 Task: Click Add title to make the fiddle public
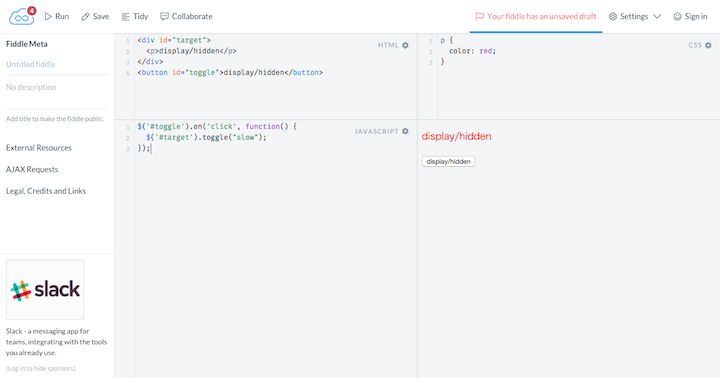coord(55,119)
